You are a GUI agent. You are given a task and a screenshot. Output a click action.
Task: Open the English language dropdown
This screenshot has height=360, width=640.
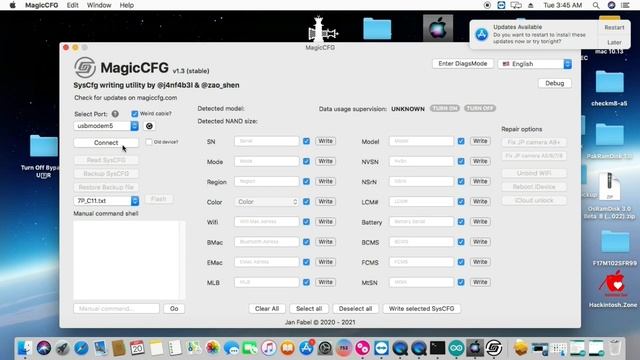pyautogui.click(x=535, y=64)
